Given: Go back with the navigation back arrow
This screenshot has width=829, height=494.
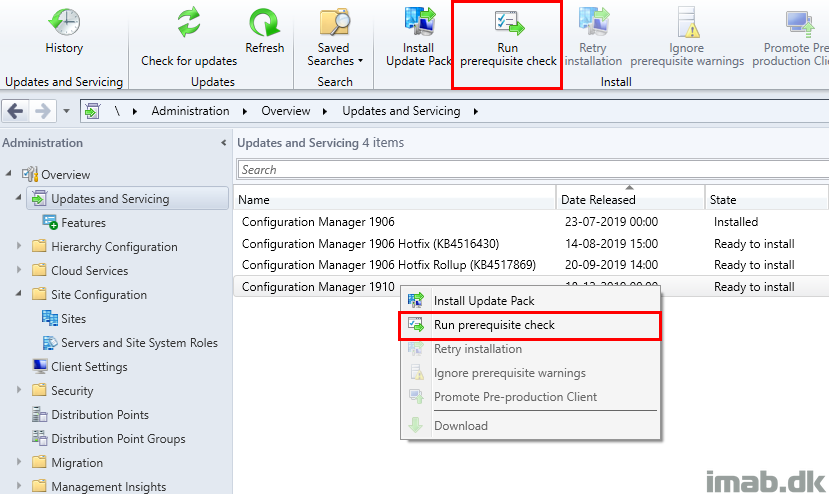Looking at the screenshot, I should pos(15,111).
